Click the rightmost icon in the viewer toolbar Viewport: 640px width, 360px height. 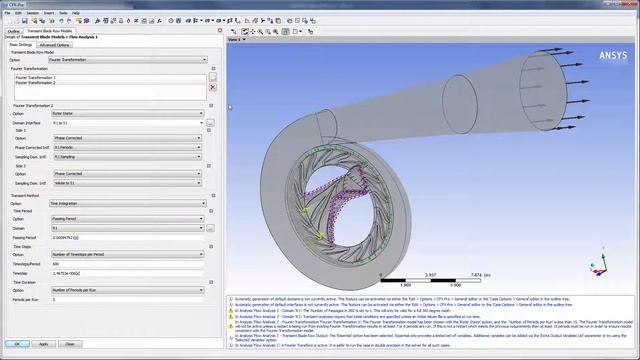pos(311,31)
